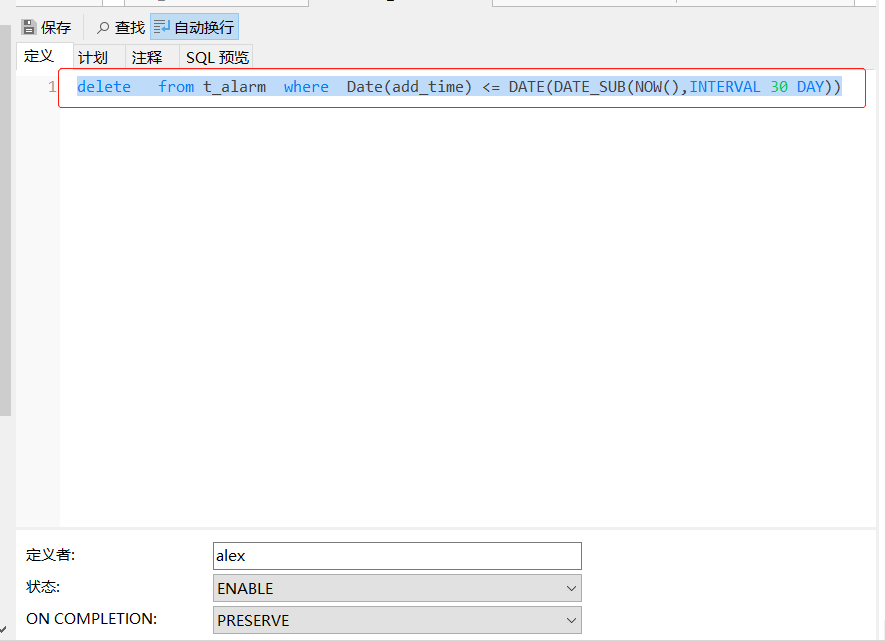Switch to the 定义 tab
Image resolution: width=885 pixels, height=641 pixels.
point(39,56)
